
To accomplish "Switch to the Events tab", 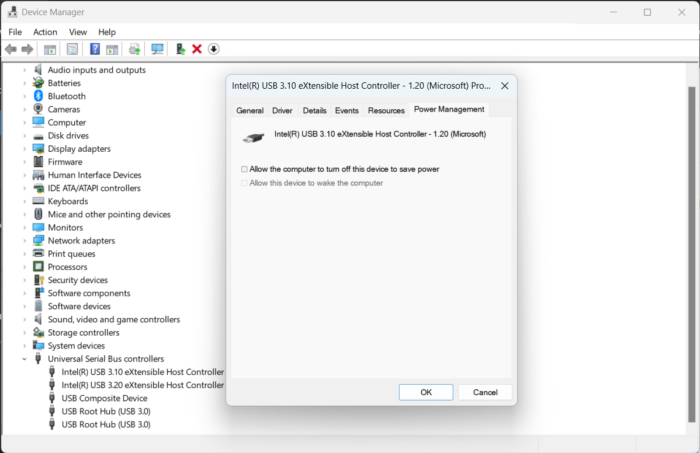I will 347,110.
